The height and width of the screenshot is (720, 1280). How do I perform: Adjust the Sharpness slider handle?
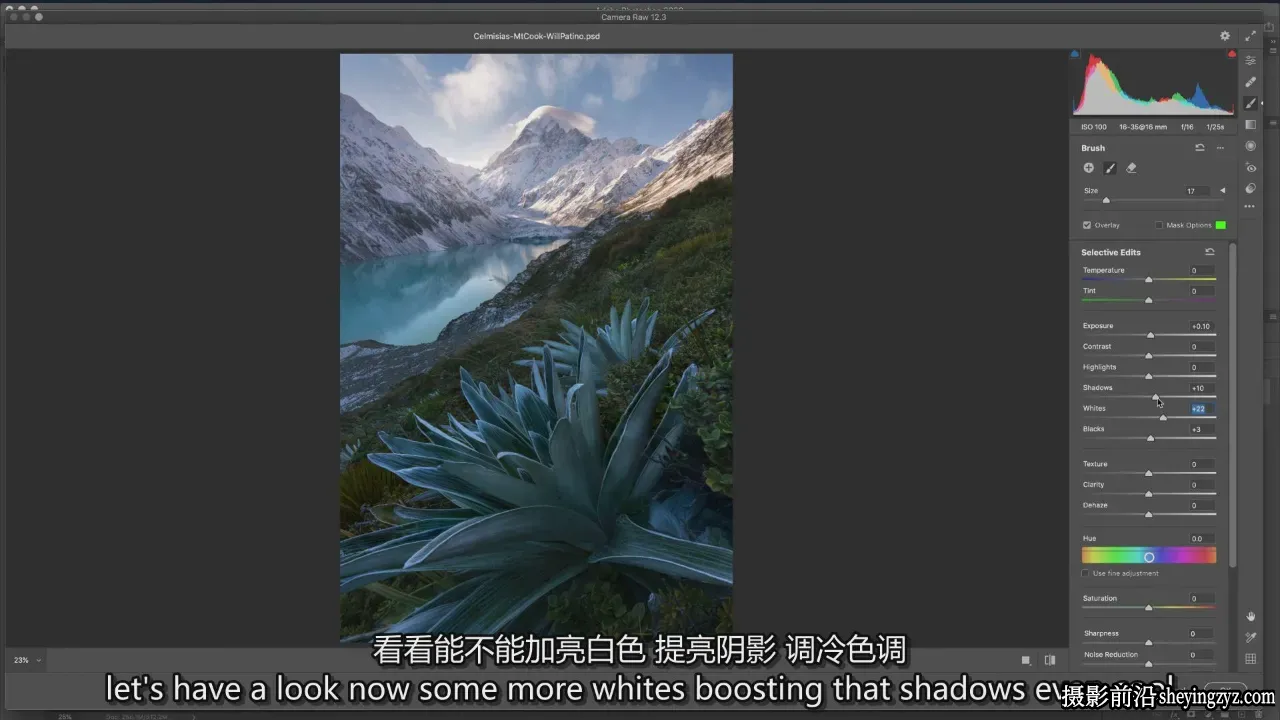coord(1149,643)
